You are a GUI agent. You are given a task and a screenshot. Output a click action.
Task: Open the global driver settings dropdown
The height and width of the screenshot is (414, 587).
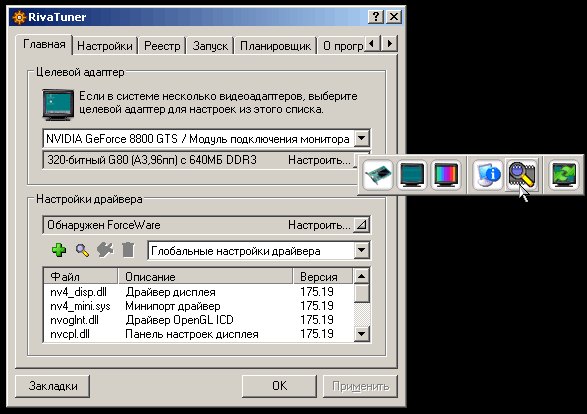[362, 250]
